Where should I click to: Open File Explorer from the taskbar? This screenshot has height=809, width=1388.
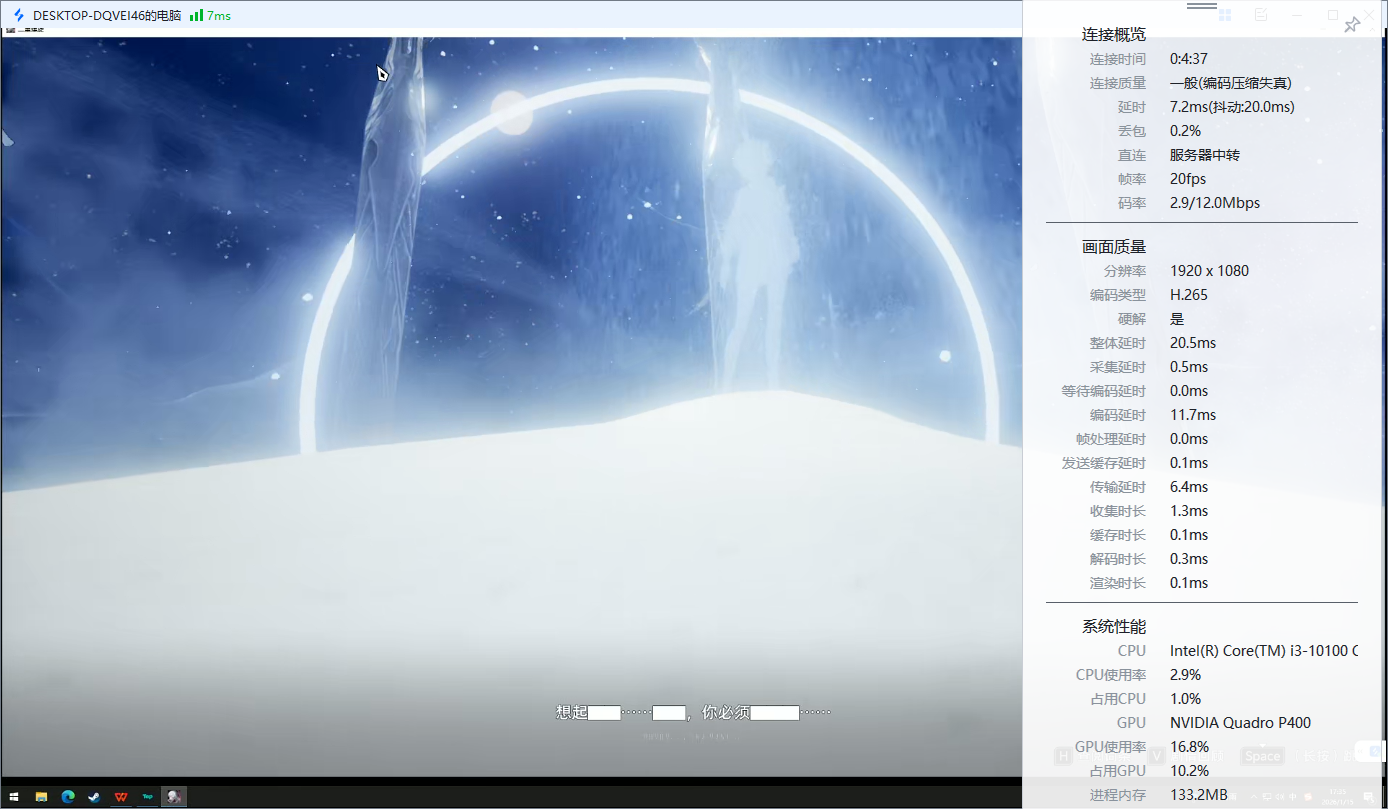click(41, 797)
